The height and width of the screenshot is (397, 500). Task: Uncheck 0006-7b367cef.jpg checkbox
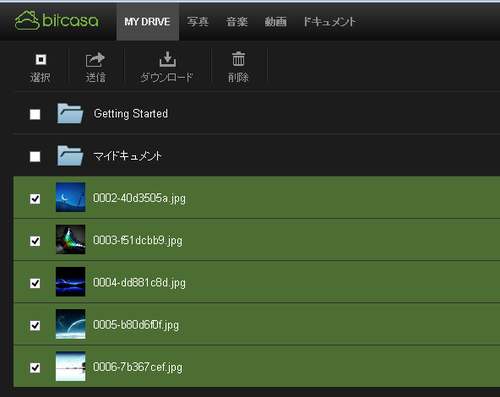[35, 367]
